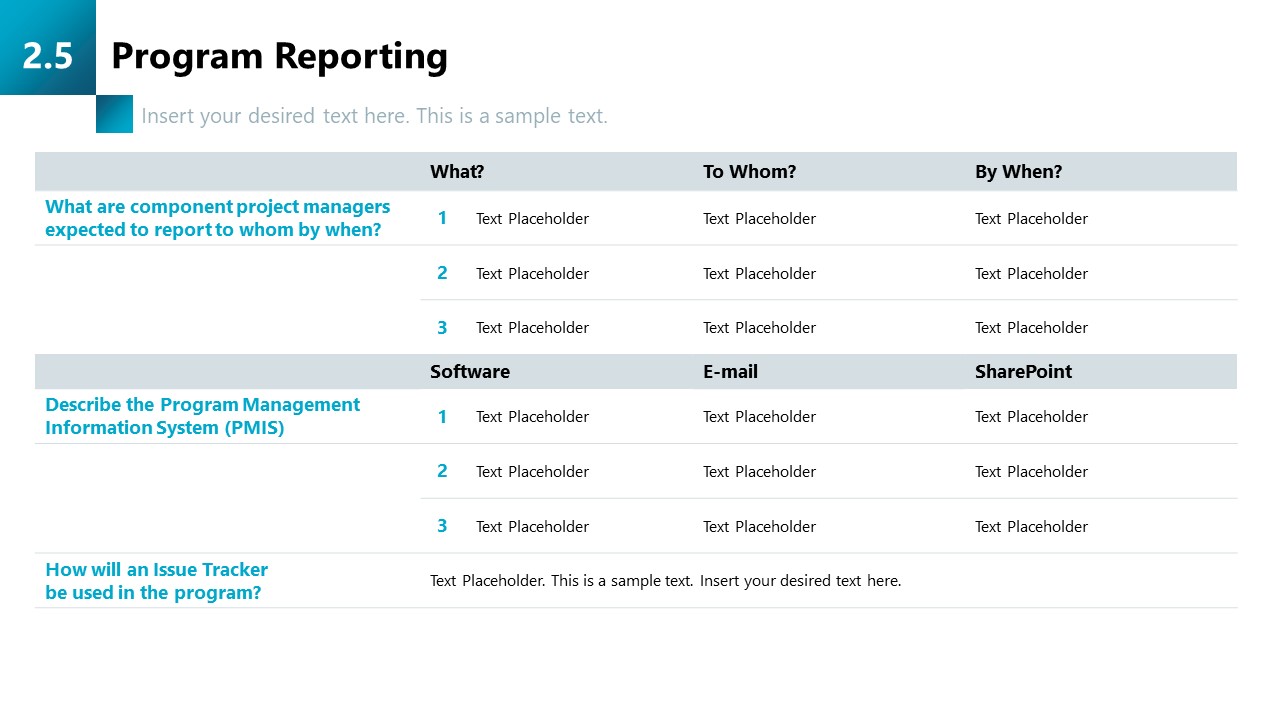1280x720 pixels.
Task: Select the 'What?' column header
Action: click(457, 172)
